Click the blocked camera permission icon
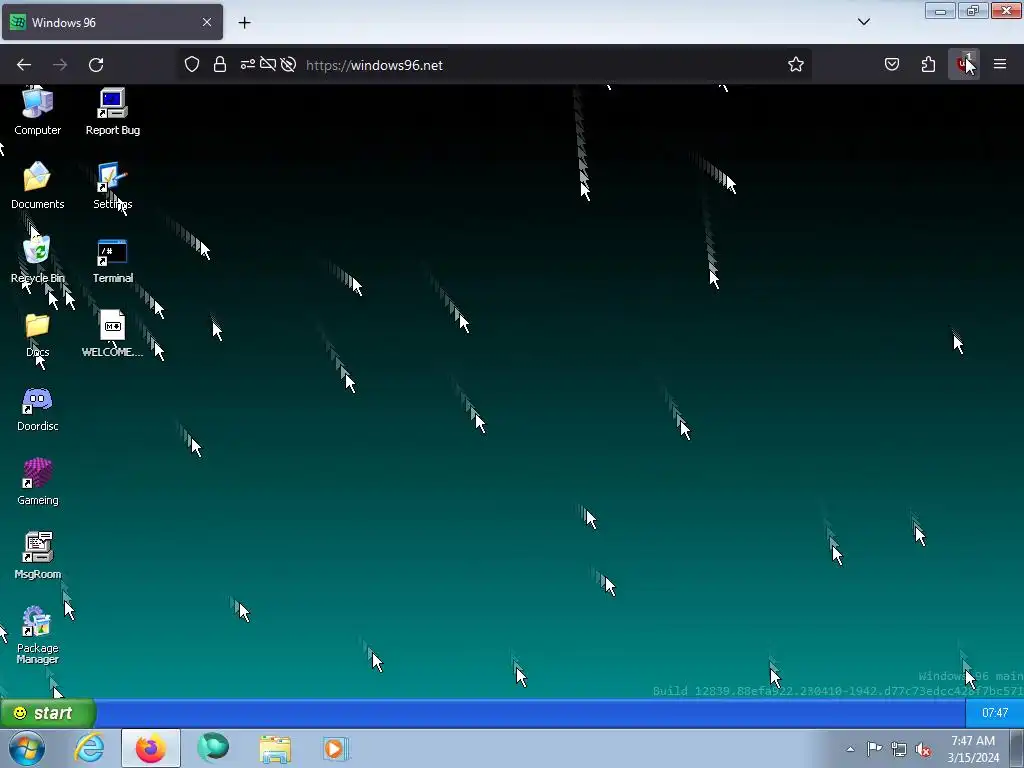The width and height of the screenshot is (1024, 768). [x=268, y=65]
